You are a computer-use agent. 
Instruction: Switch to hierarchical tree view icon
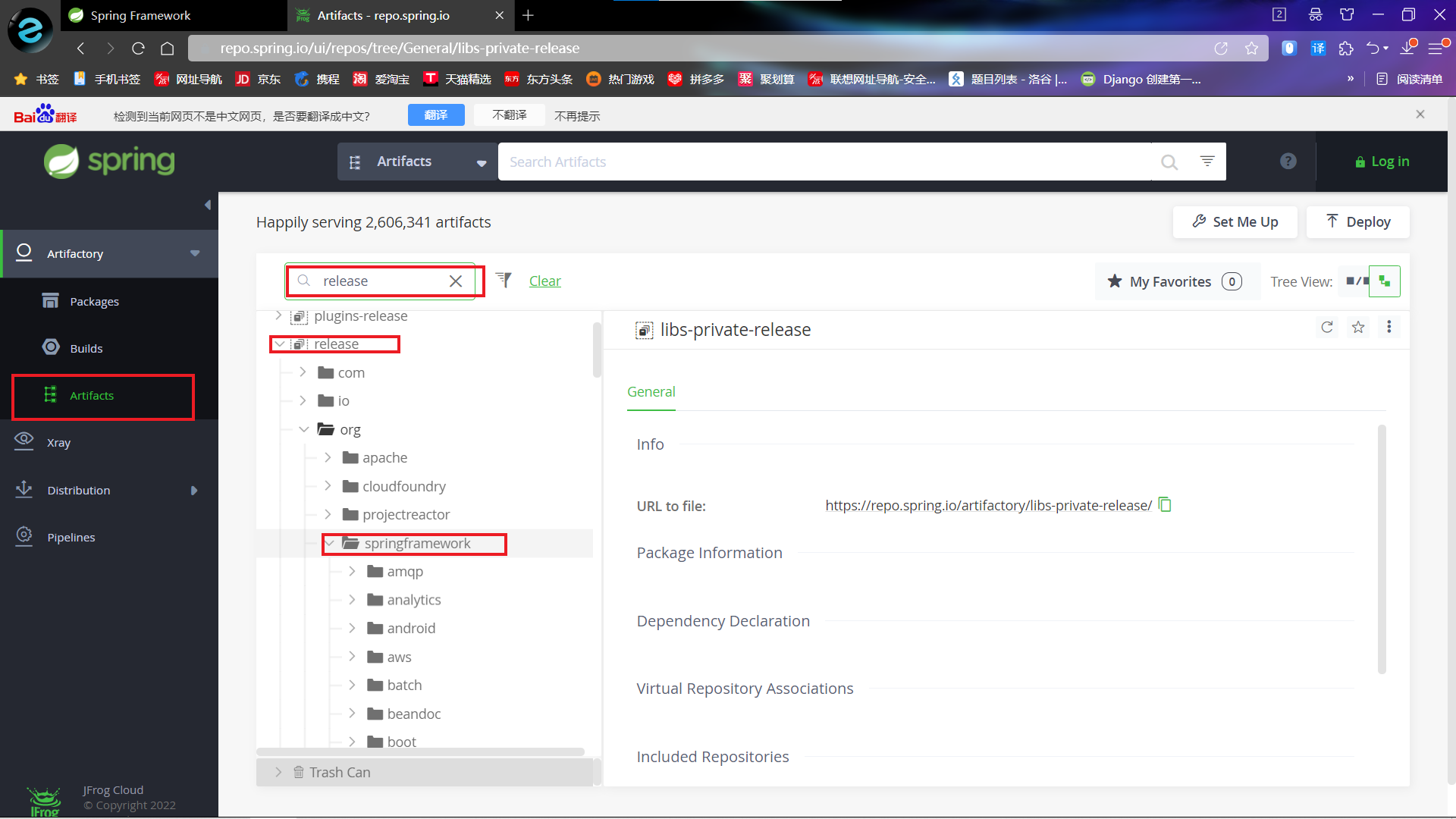(x=1385, y=281)
